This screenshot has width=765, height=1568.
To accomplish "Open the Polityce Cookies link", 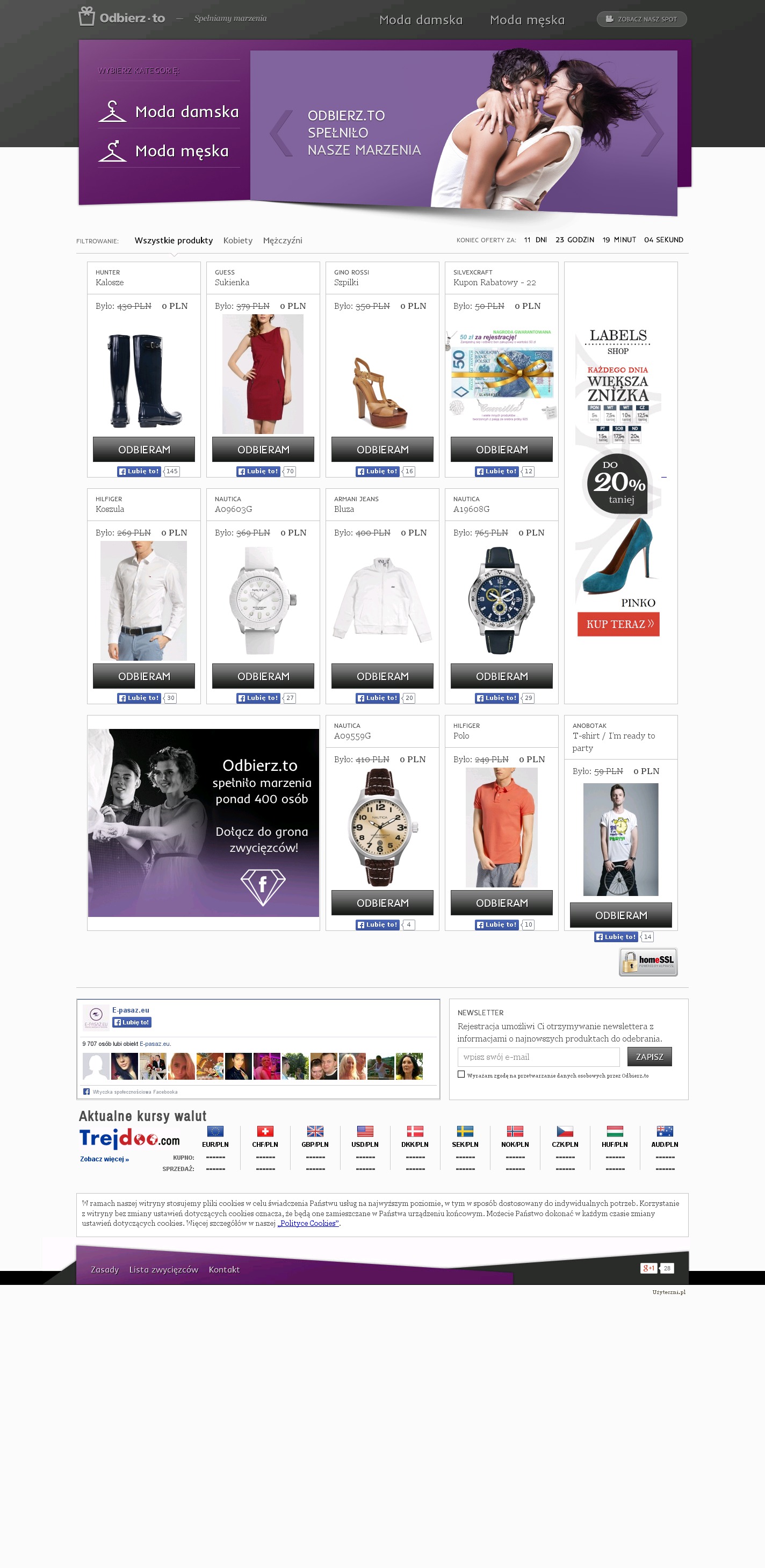I will point(308,1224).
